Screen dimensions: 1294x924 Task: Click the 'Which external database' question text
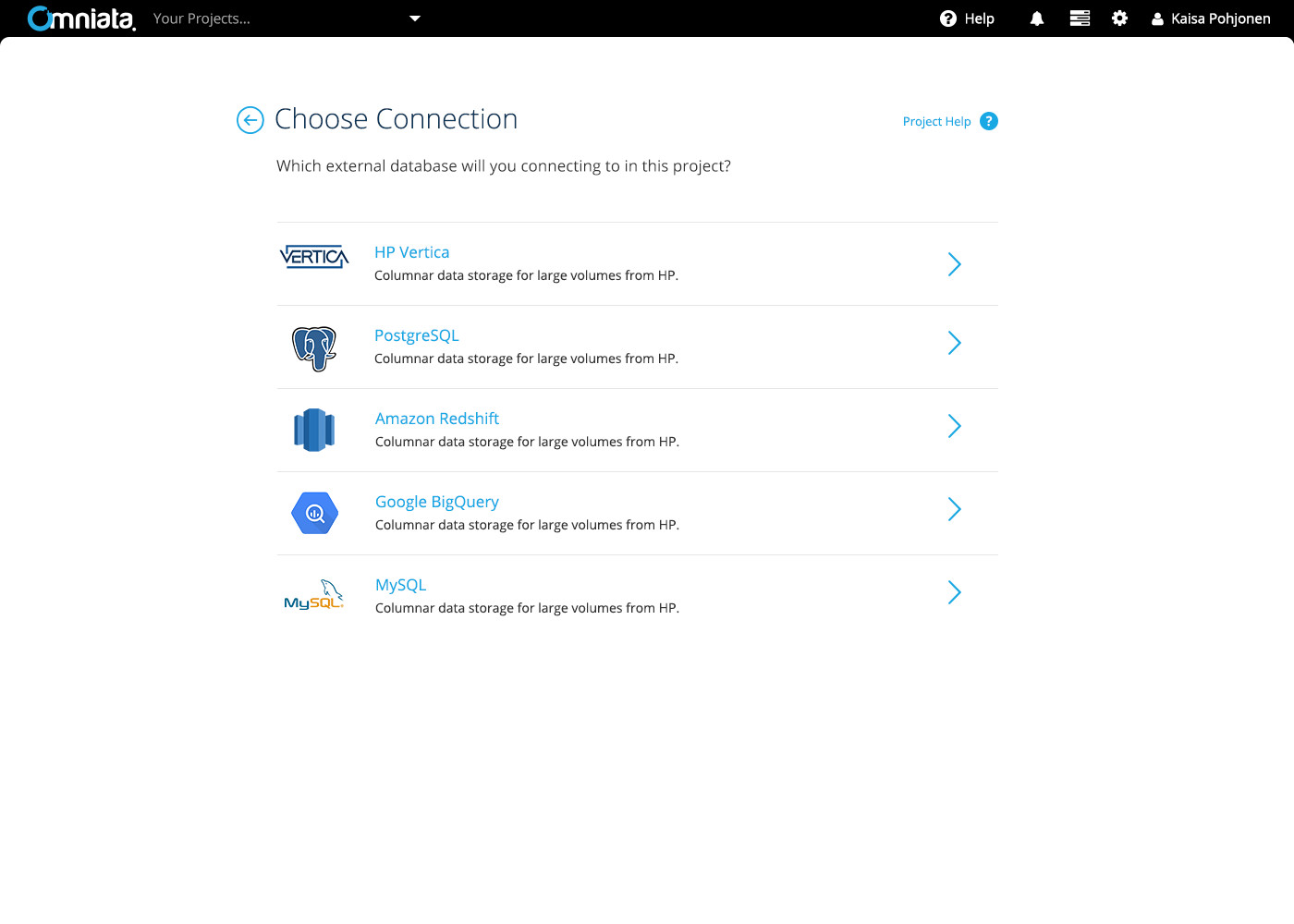(504, 166)
